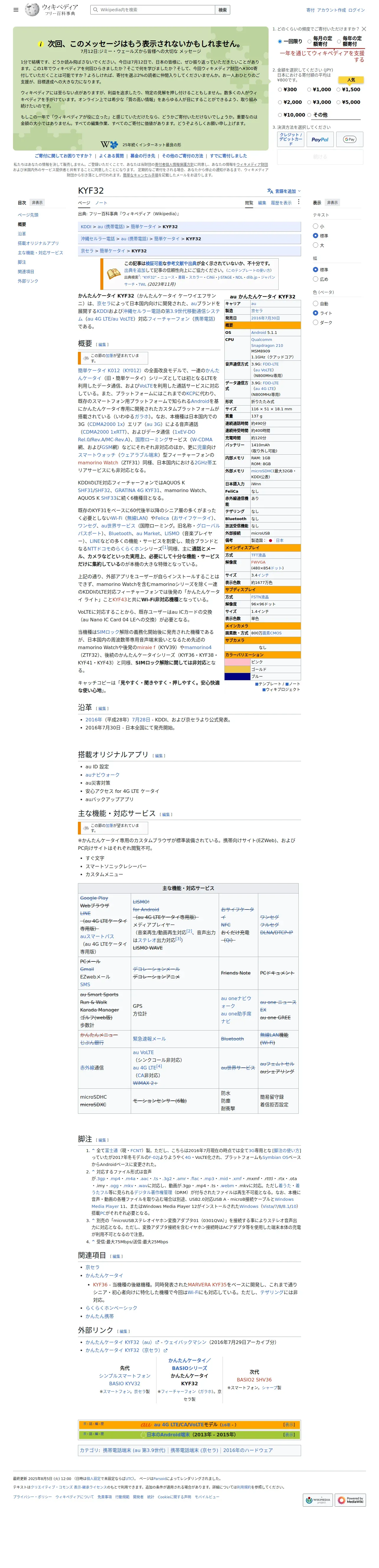Click external-link icon after KYF32（京セラ）link
Screen dimensions: 379x1568
(x=165, y=1350)
